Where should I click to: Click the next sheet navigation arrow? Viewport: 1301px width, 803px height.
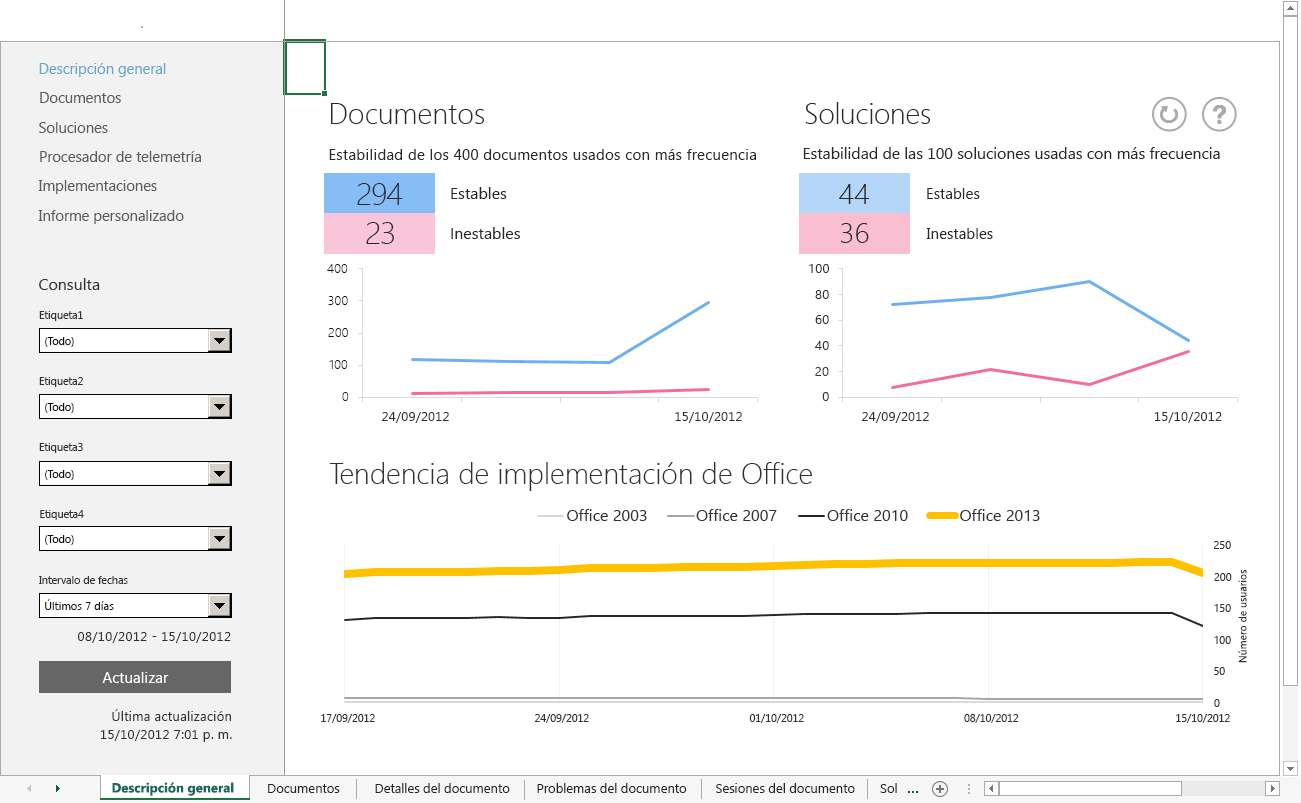click(57, 789)
